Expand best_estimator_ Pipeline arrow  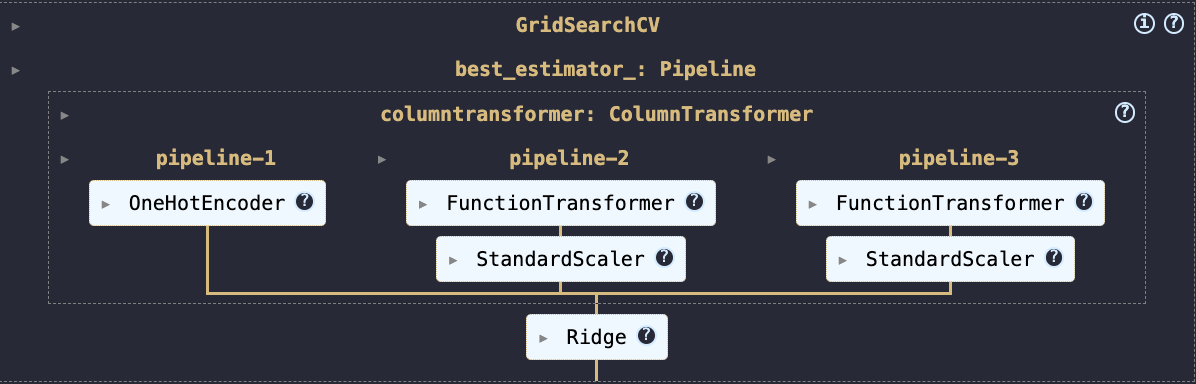click(x=16, y=71)
